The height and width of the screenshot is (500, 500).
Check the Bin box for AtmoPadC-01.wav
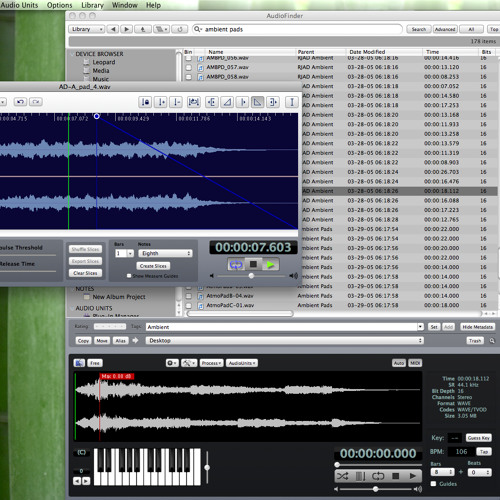coord(189,305)
